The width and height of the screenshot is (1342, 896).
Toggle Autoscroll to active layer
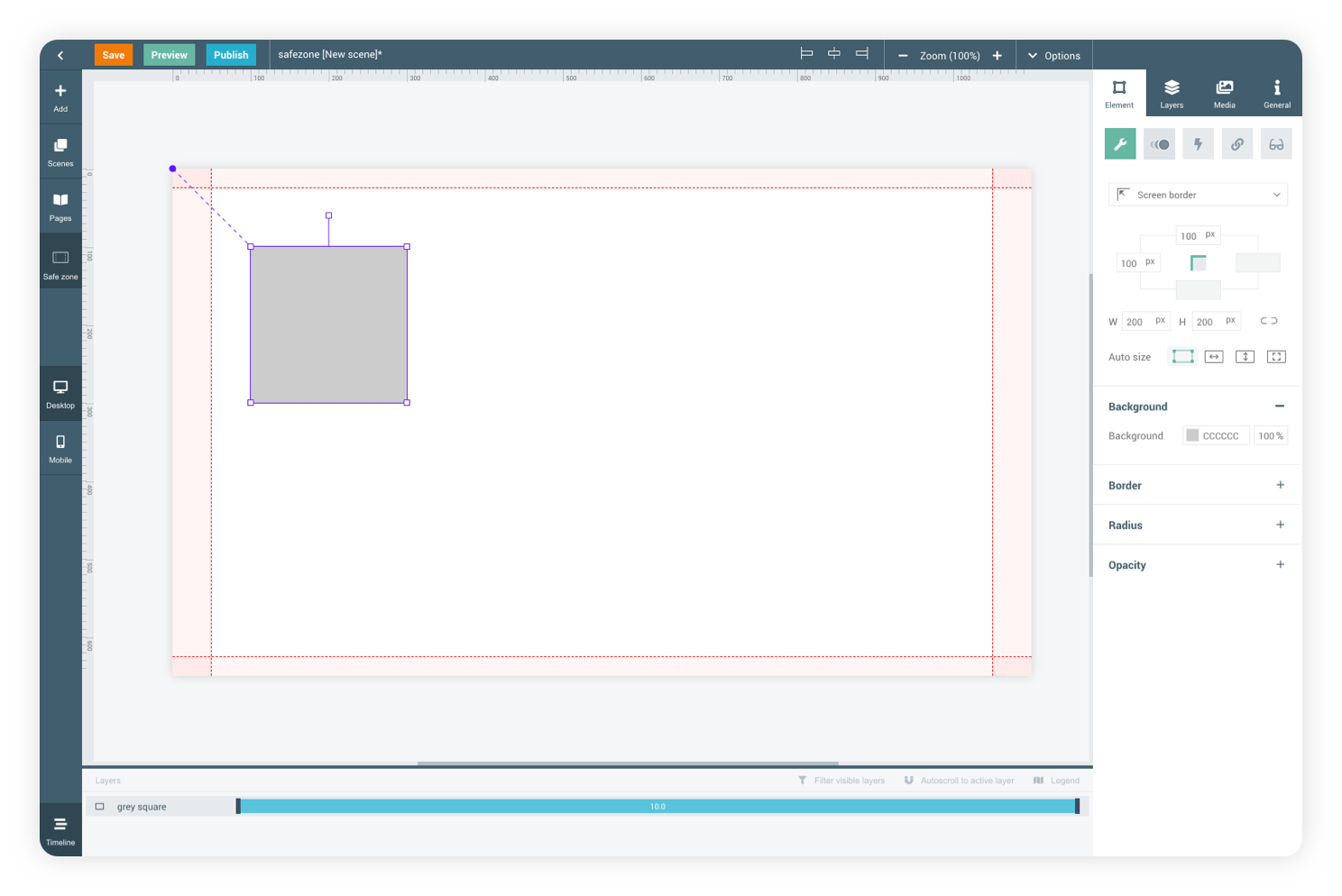click(959, 781)
